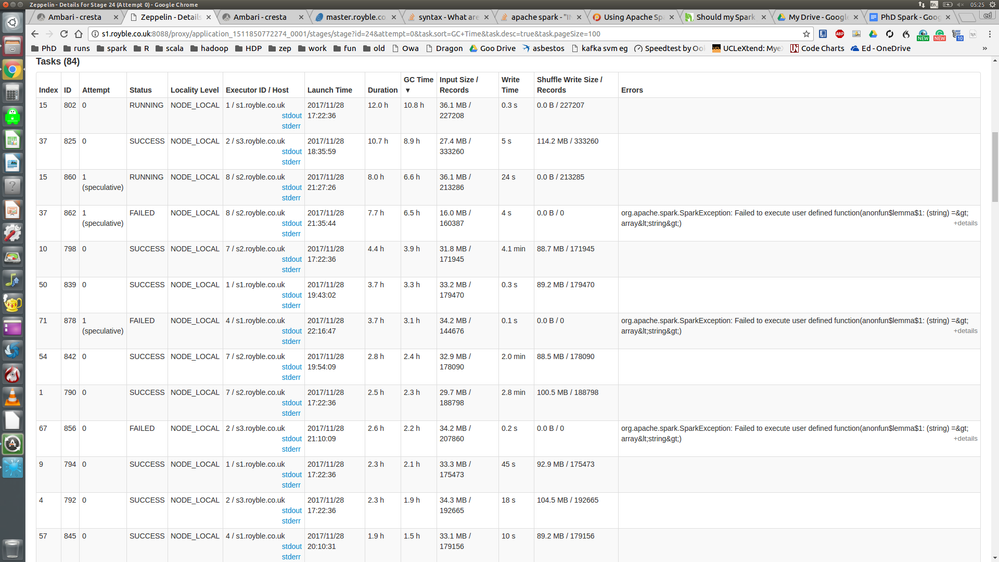The height and width of the screenshot is (562, 999).
Task: Switch to the Using Apache Spark tab
Action: point(631,17)
